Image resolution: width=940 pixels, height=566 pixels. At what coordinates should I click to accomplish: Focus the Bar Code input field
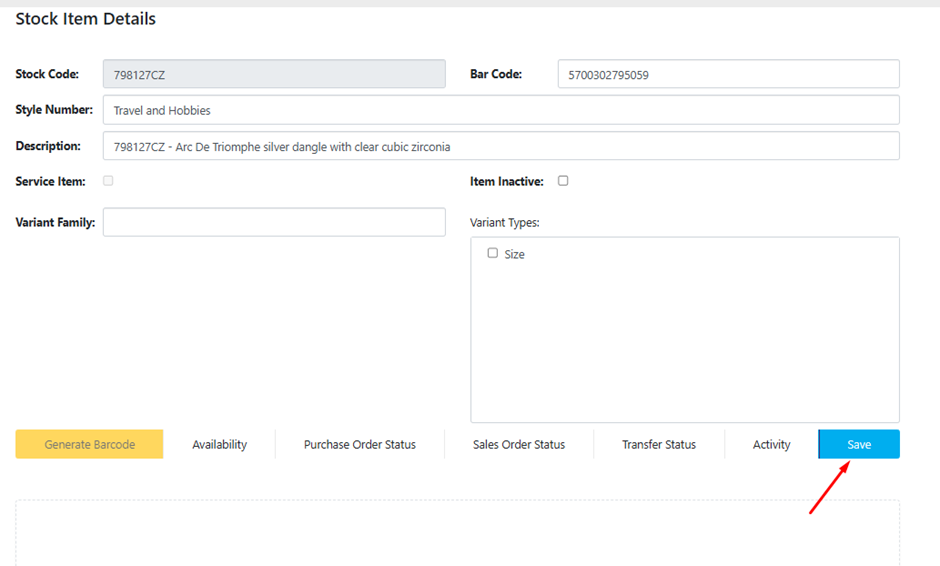(728, 74)
